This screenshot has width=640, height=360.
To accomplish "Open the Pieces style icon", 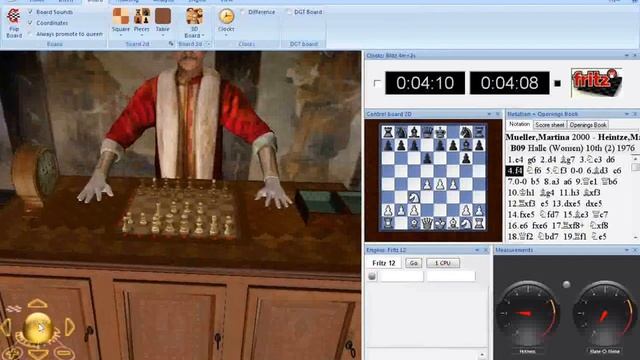I will pos(142,16).
